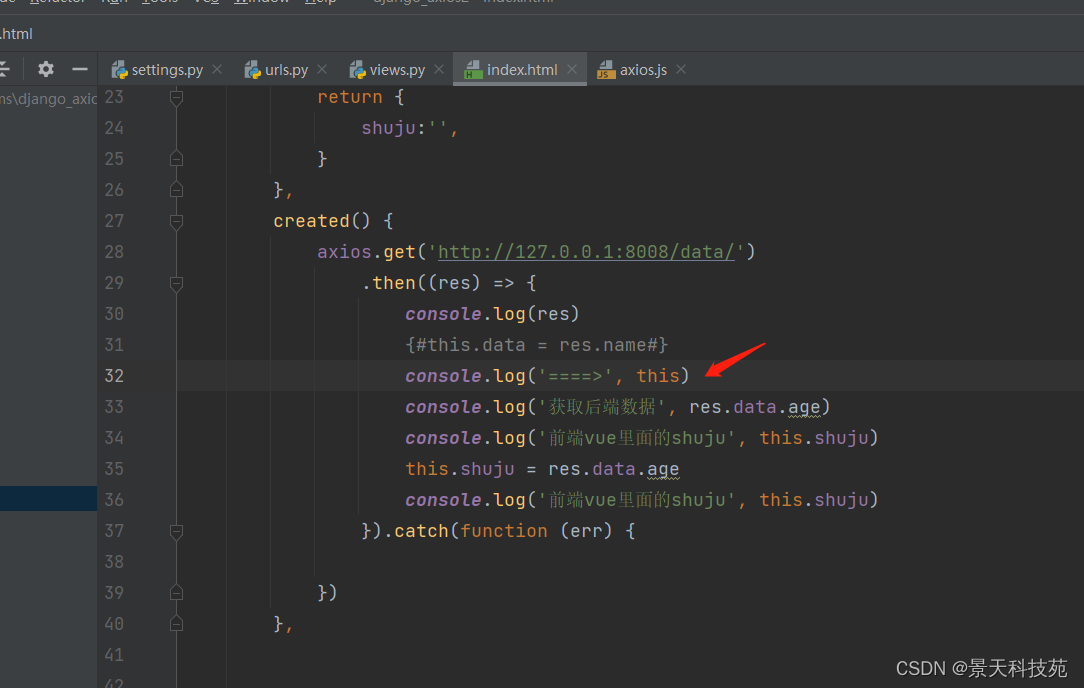Click "this" keyword on line 32
The height and width of the screenshot is (688, 1084).
coord(657,375)
